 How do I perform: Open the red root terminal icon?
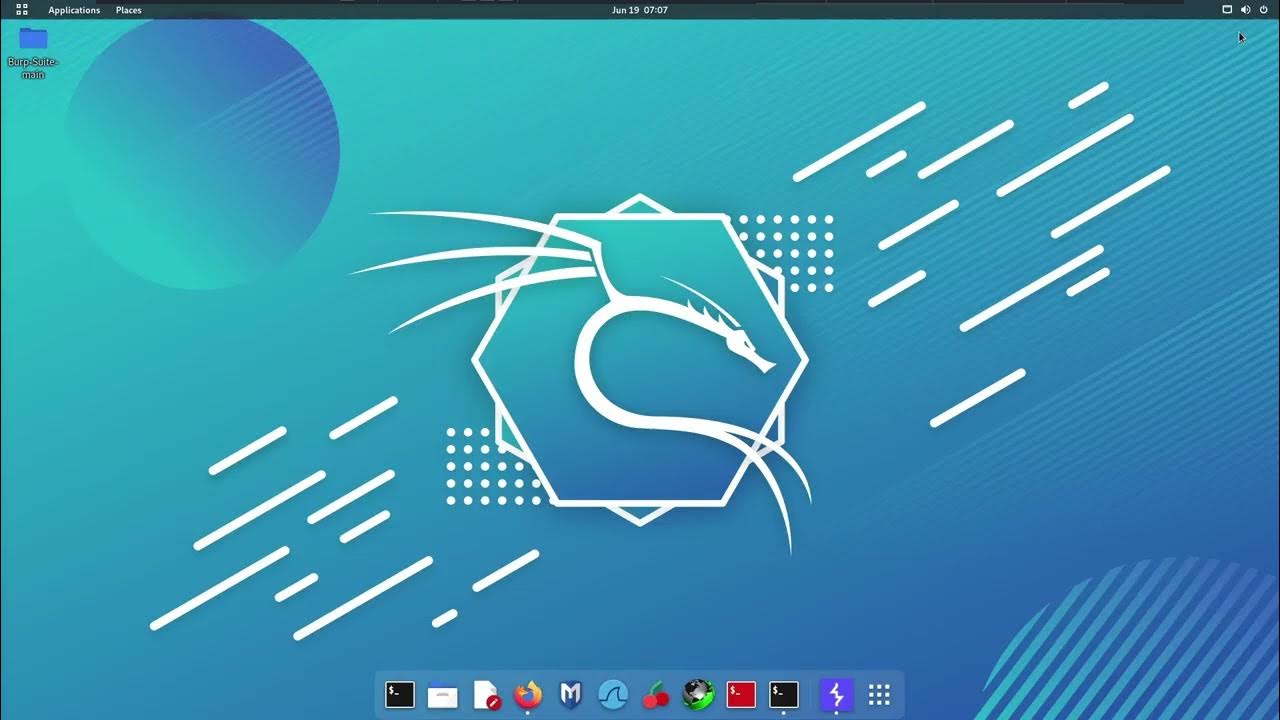tap(741, 694)
